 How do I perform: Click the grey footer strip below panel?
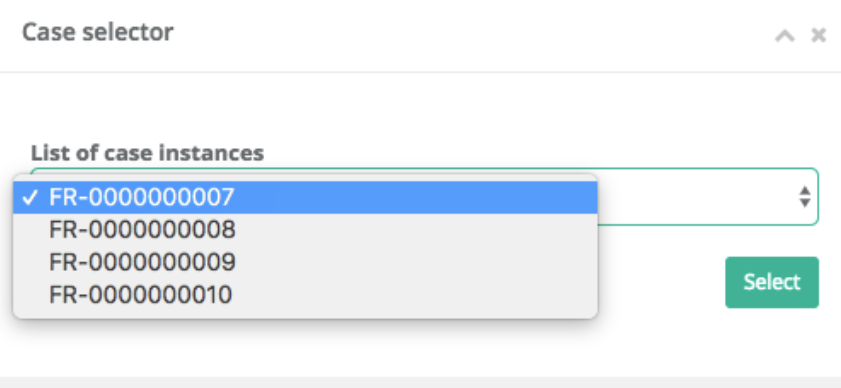420,382
